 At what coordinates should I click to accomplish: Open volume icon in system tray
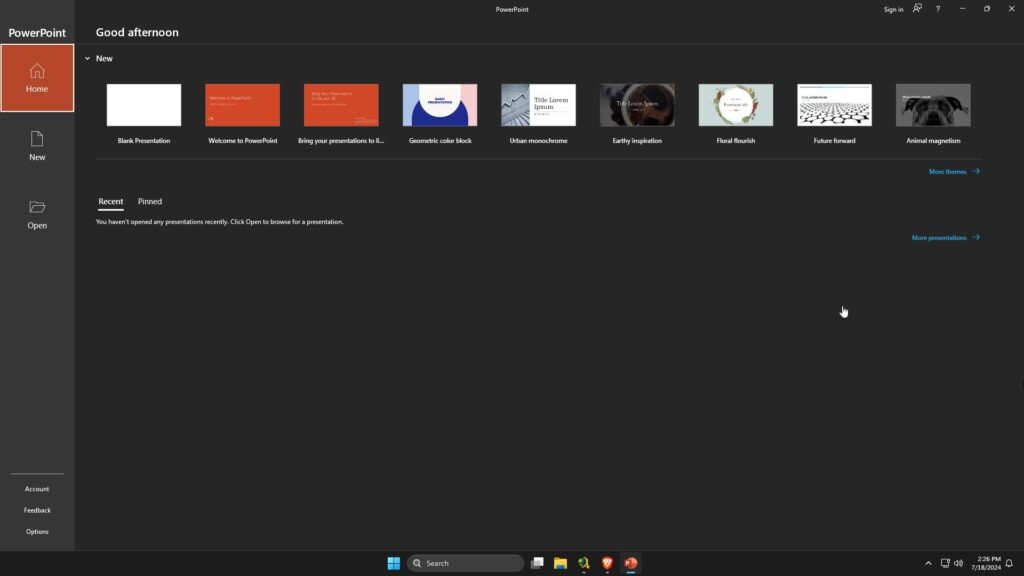[x=958, y=563]
